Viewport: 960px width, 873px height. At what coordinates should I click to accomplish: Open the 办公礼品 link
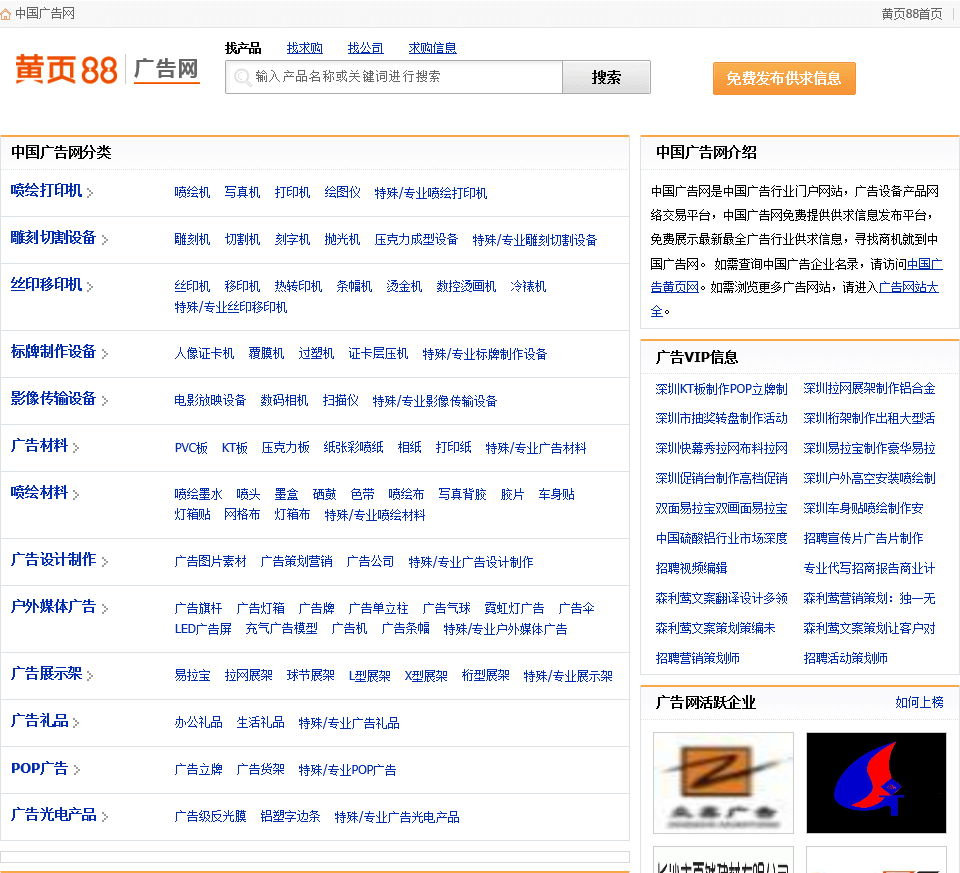pos(198,723)
